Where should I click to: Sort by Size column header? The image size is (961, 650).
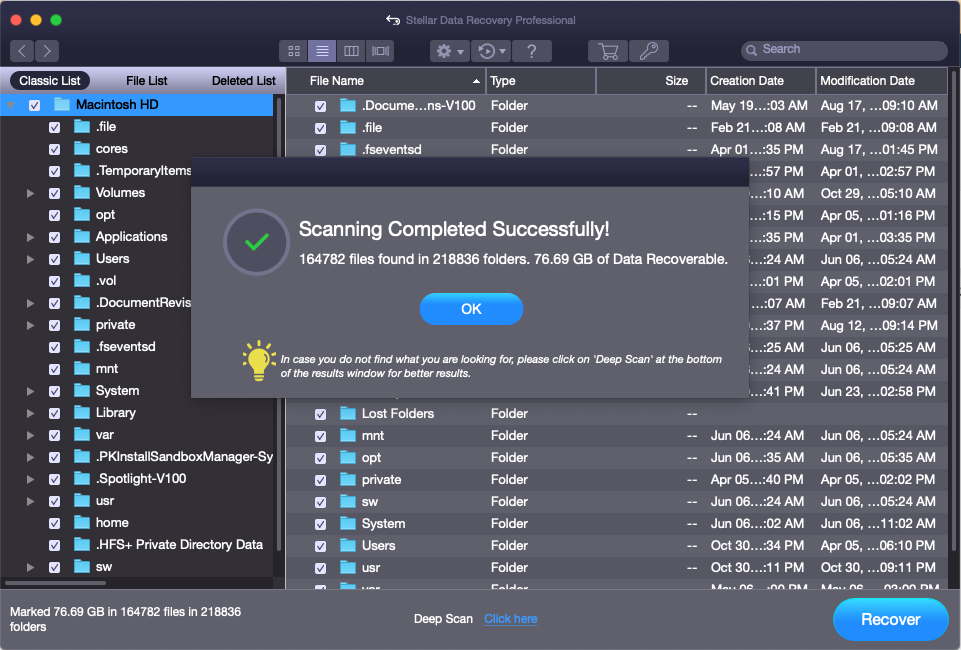click(651, 81)
